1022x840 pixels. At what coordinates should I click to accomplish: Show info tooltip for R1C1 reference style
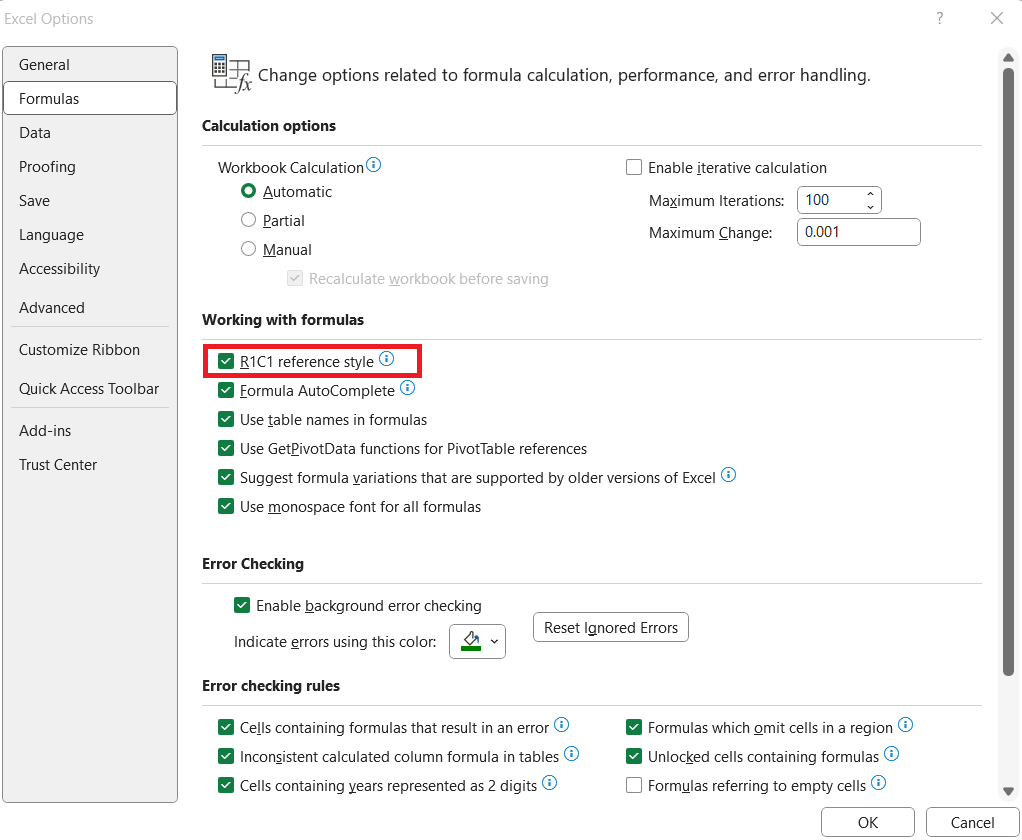387,359
